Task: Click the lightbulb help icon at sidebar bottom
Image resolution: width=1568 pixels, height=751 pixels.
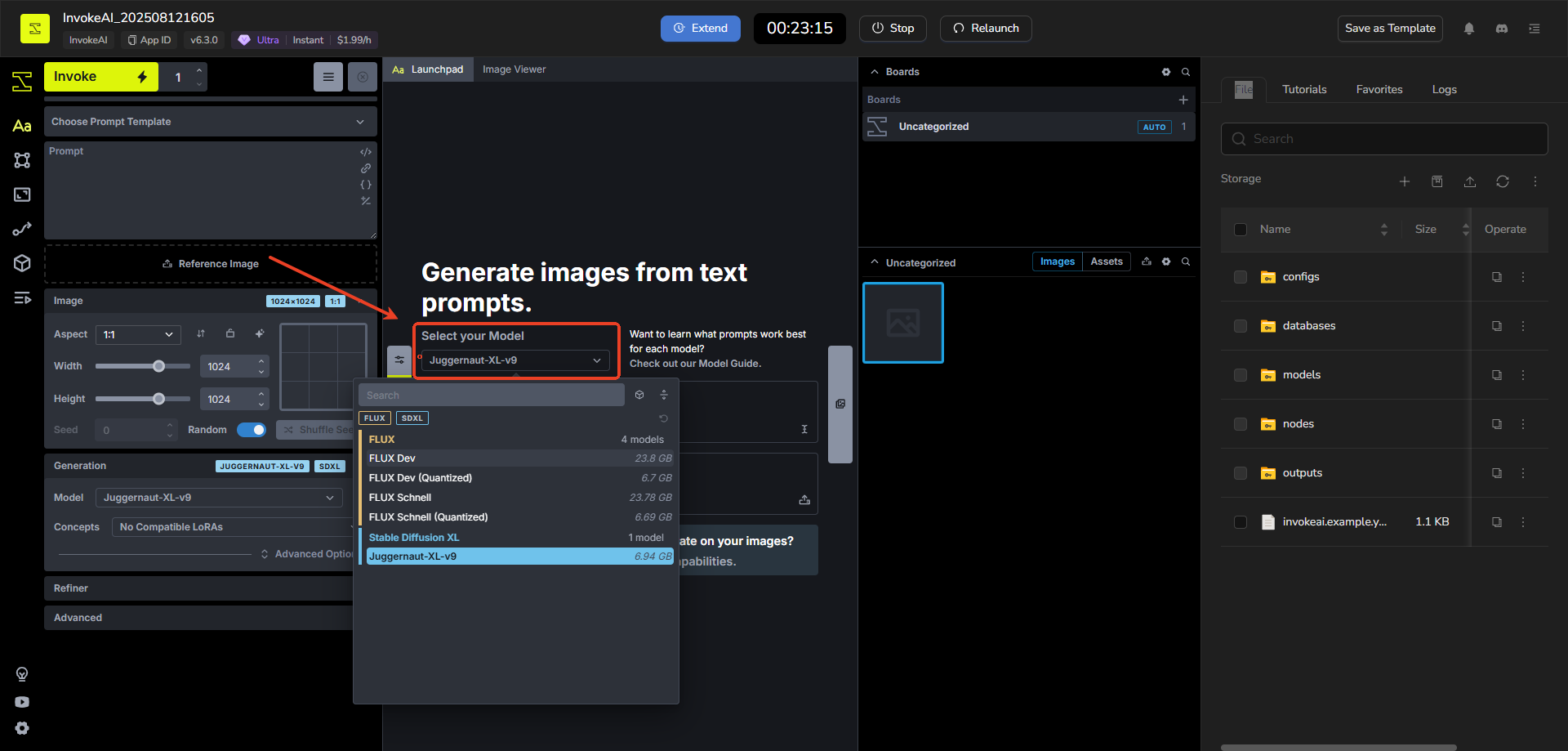Action: (x=22, y=674)
